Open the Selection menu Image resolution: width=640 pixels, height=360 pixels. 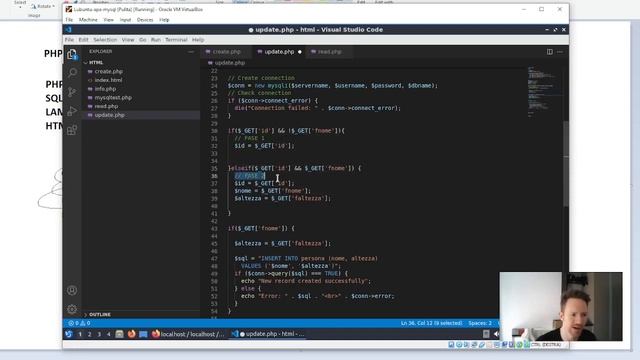[x=105, y=40]
